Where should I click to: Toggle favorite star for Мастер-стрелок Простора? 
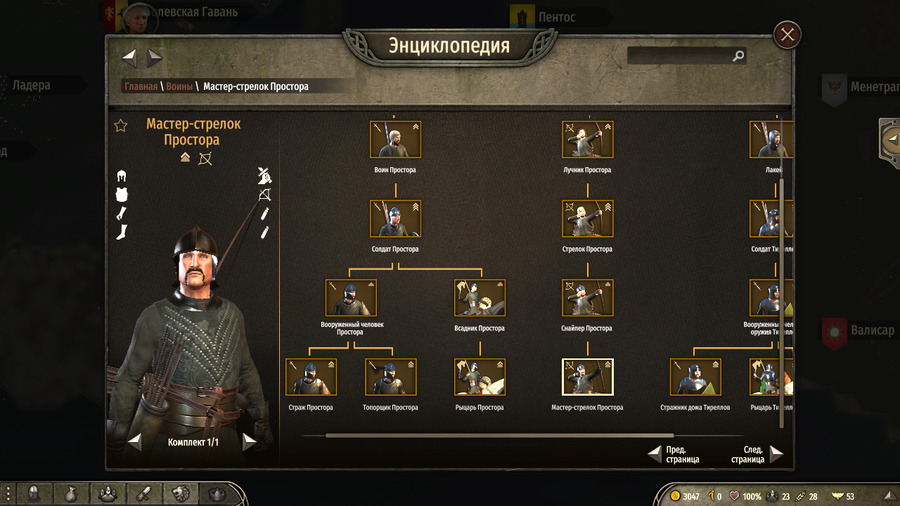click(x=121, y=125)
